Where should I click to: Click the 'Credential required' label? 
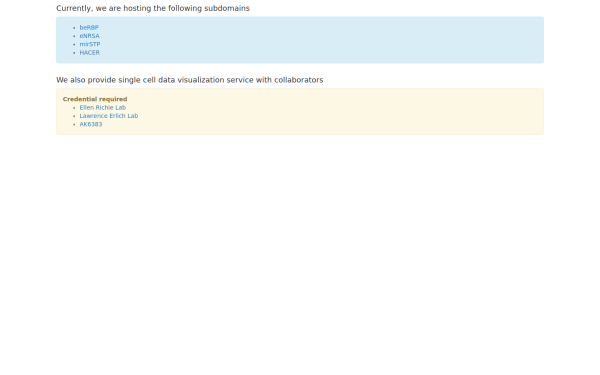tap(95, 99)
